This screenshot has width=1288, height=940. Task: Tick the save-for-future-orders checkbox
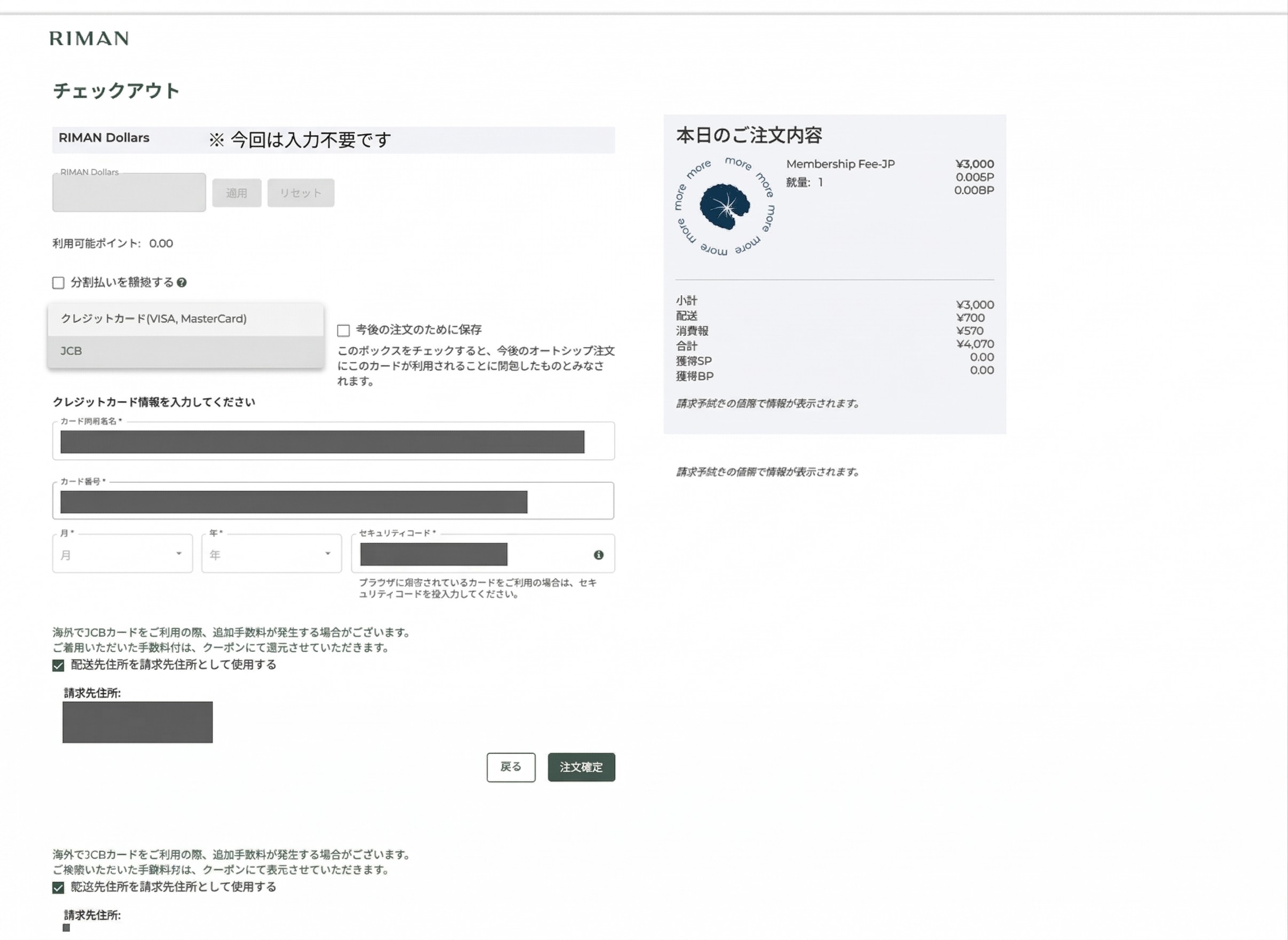(343, 330)
